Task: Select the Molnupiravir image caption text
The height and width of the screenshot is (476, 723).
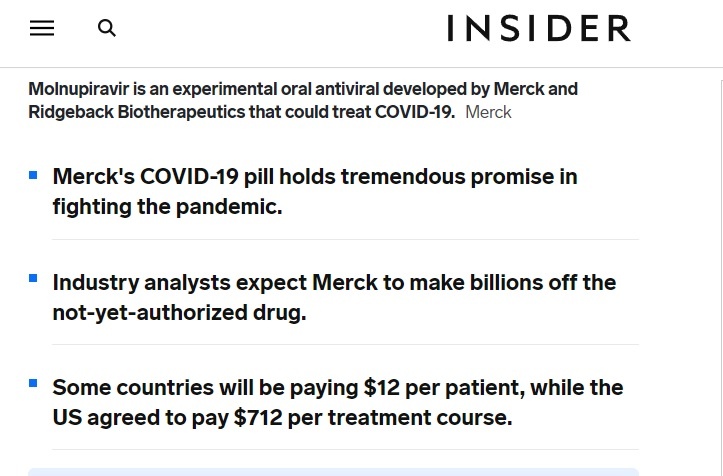Action: point(303,101)
